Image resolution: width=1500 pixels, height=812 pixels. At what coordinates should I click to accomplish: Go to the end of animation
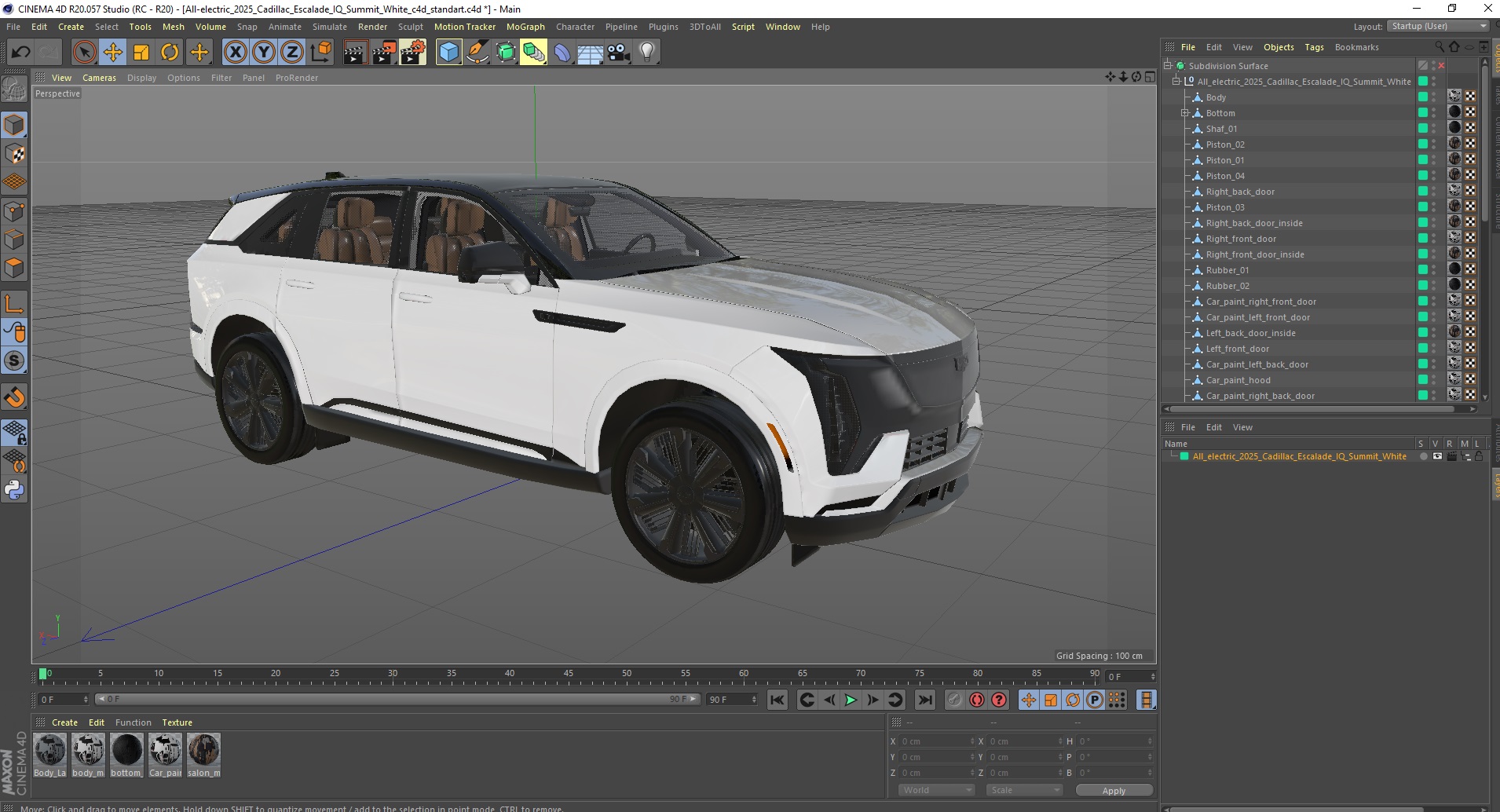pos(925,700)
